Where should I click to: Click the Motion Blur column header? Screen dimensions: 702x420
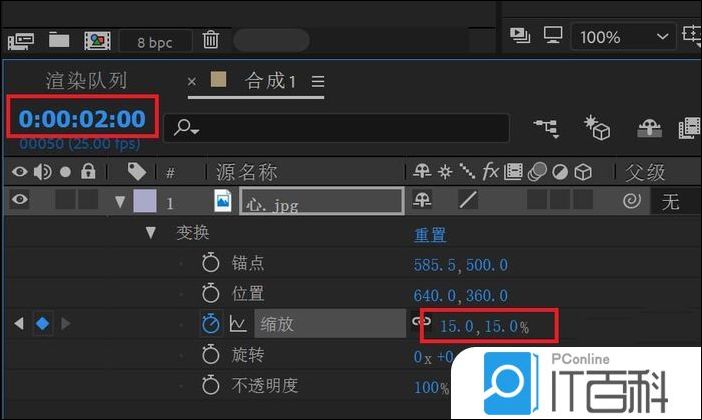coord(537,172)
